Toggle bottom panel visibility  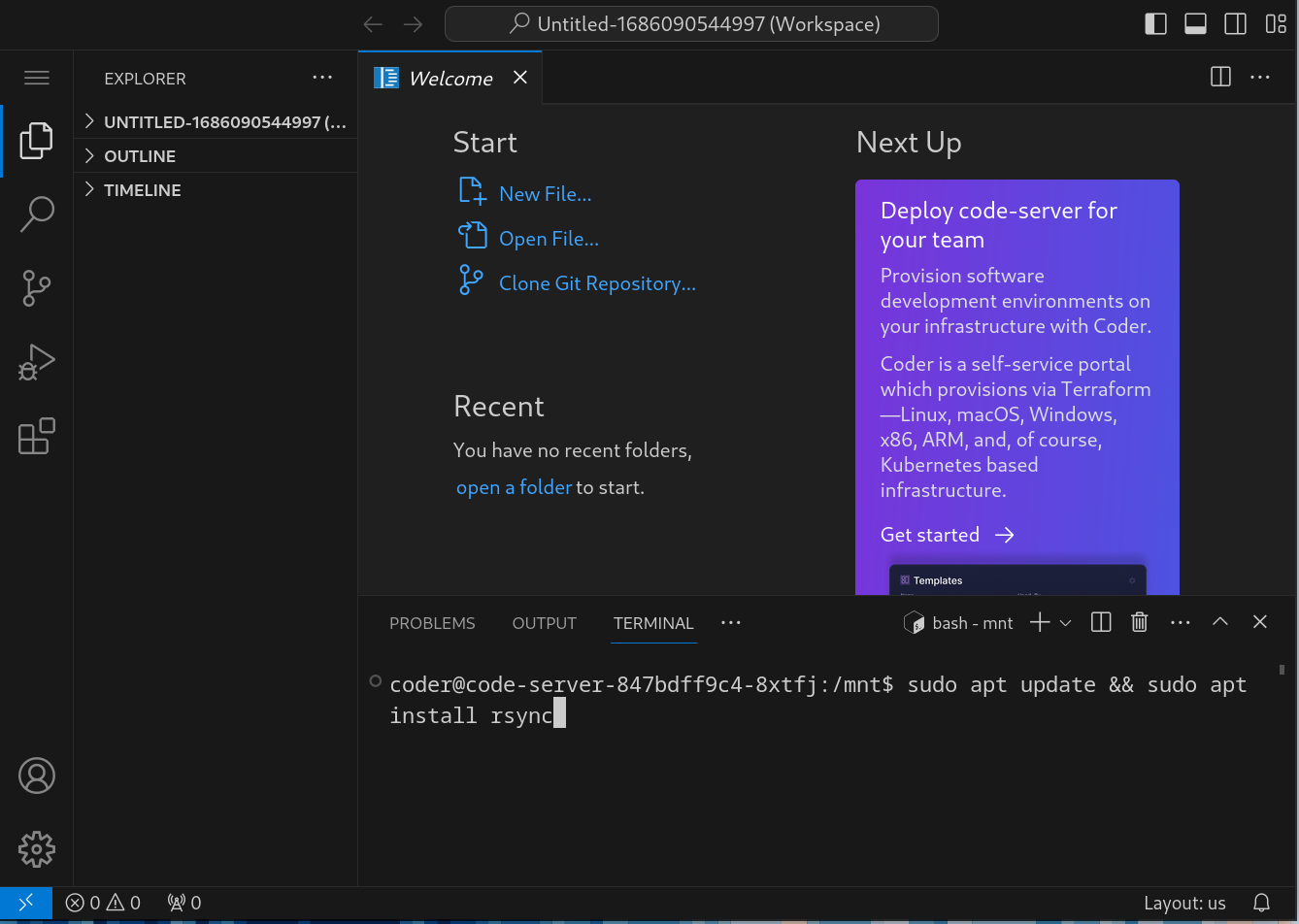tap(1195, 24)
